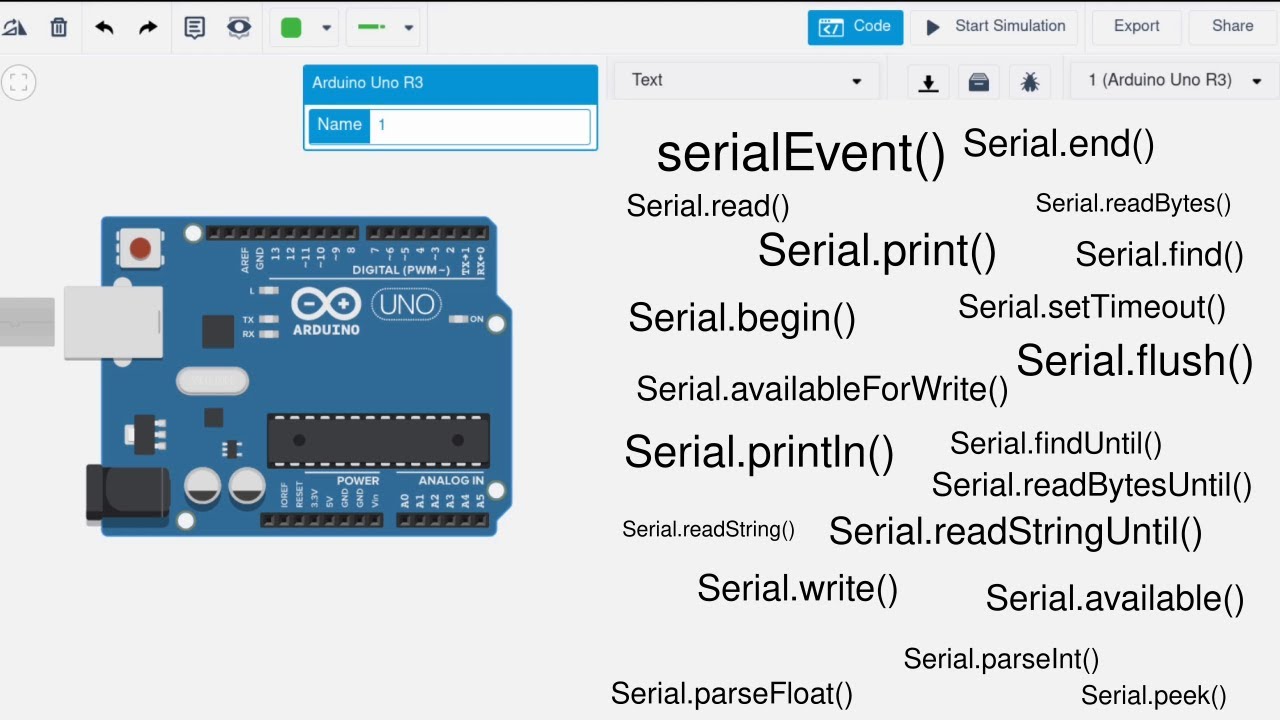The width and height of the screenshot is (1280, 720).
Task: Open the debugger bug icon
Action: 1030,83
